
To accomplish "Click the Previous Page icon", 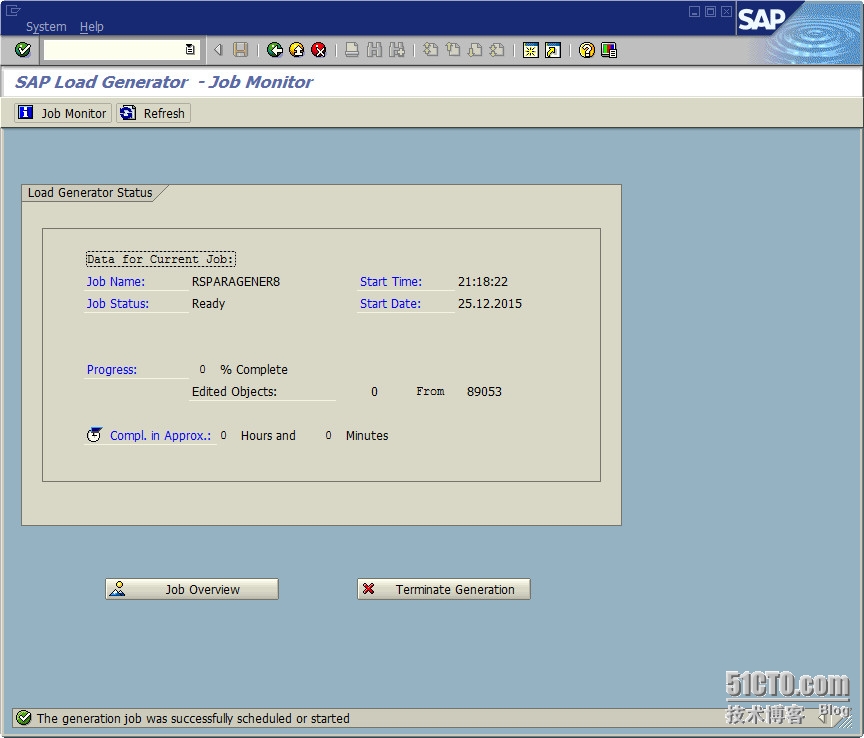I will tap(453, 50).
